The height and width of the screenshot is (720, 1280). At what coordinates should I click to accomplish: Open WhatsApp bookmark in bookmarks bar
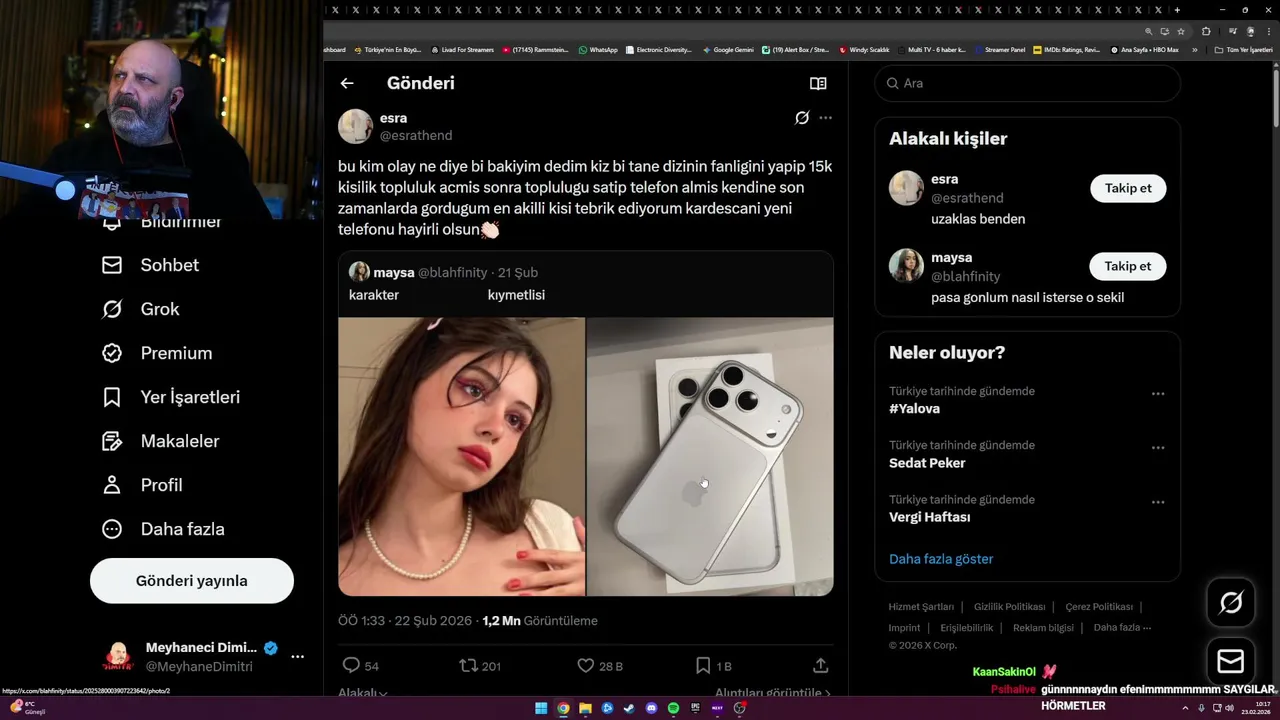[598, 49]
